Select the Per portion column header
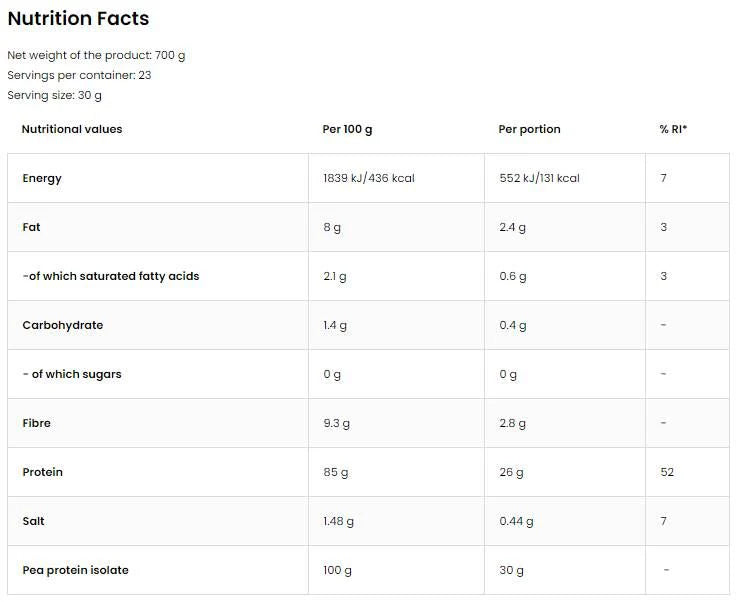Viewport: 737px width, 602px height. tap(529, 129)
